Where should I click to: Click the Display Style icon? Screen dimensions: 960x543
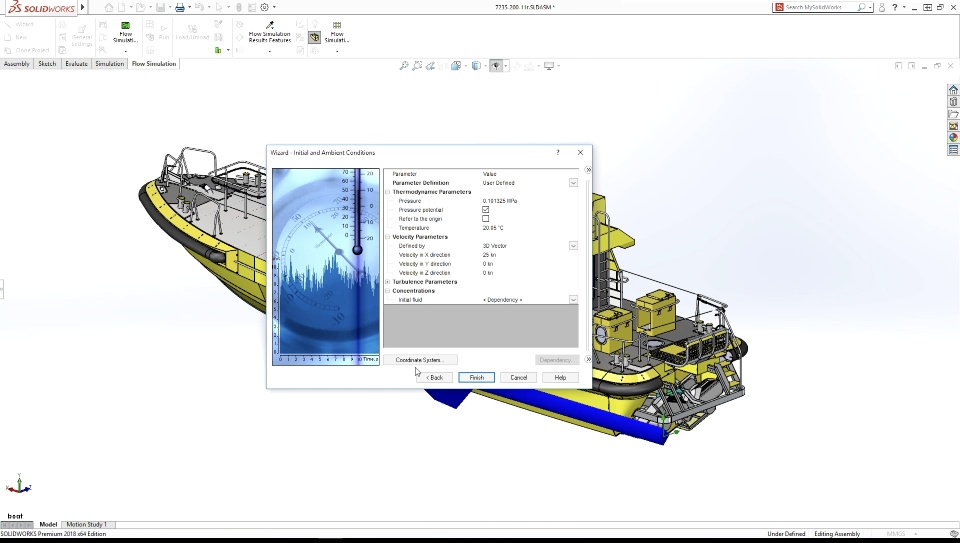[476, 66]
